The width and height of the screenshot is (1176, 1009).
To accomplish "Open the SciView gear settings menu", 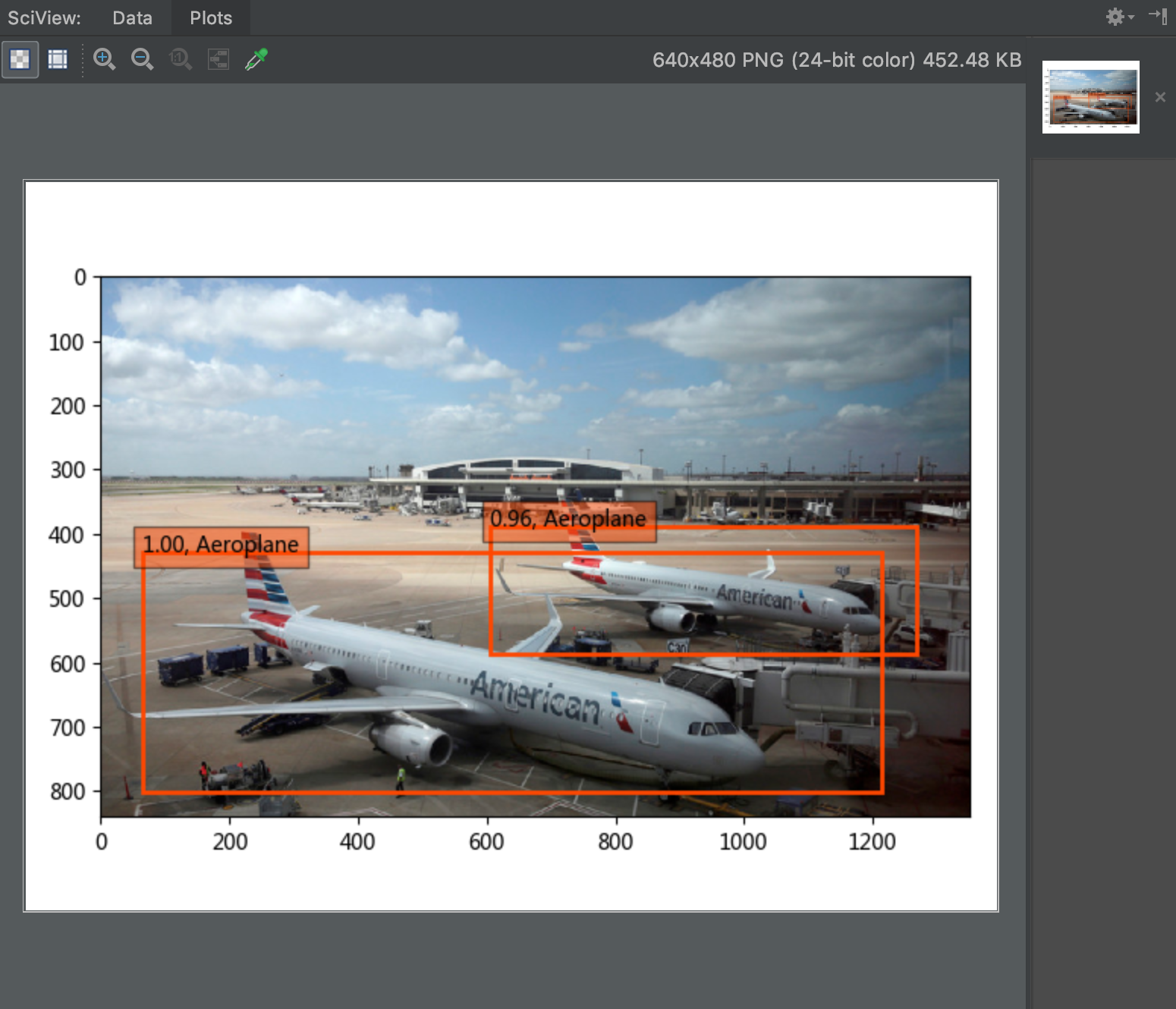I will tap(1119, 17).
